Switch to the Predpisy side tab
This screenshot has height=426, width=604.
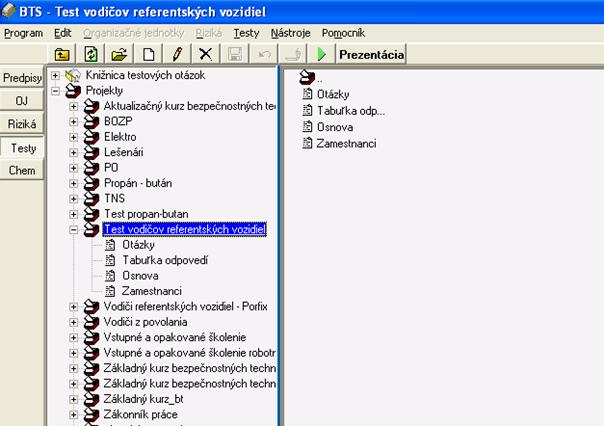[x=22, y=78]
